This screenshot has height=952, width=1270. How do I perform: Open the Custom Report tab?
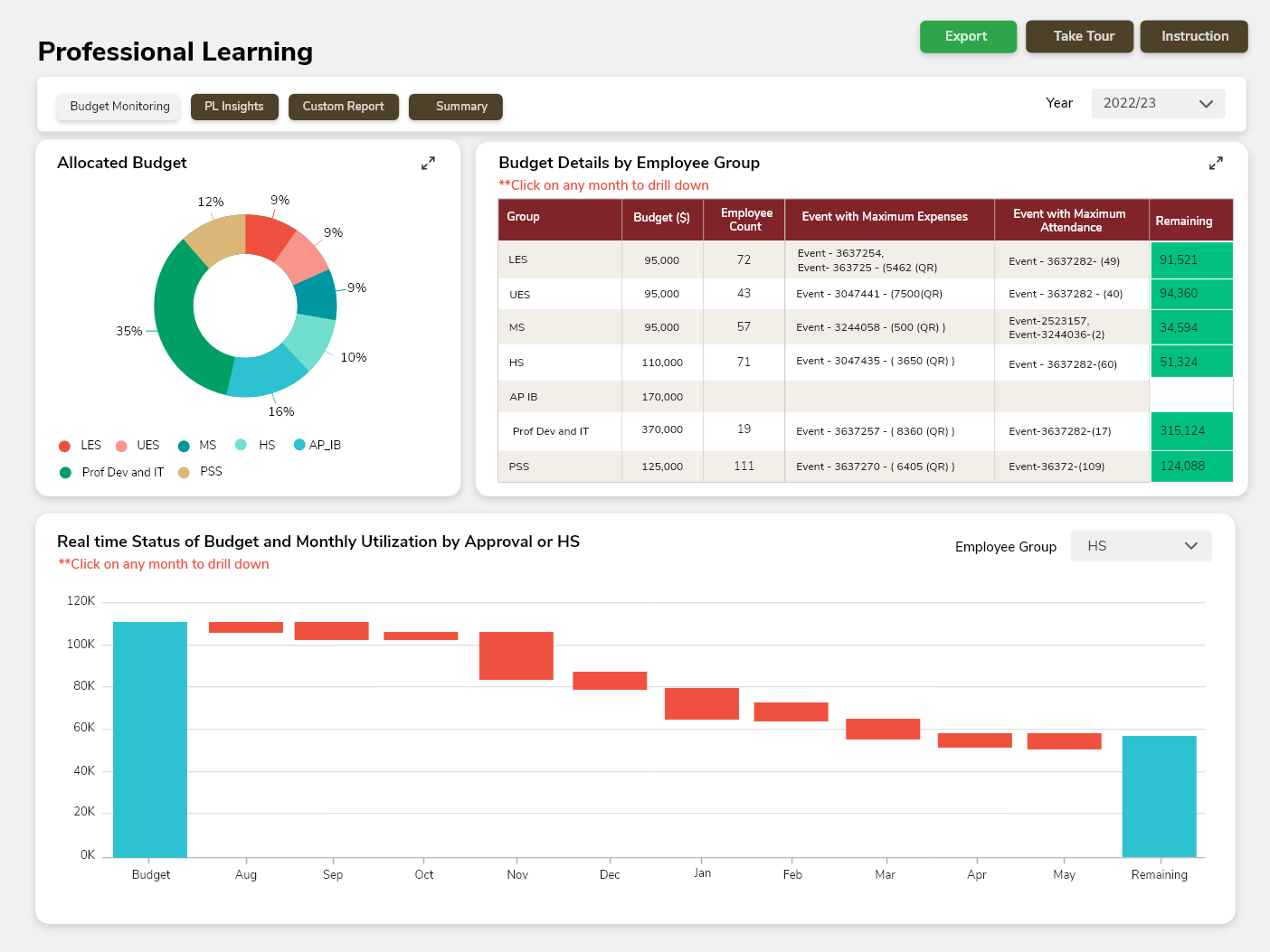(x=343, y=107)
